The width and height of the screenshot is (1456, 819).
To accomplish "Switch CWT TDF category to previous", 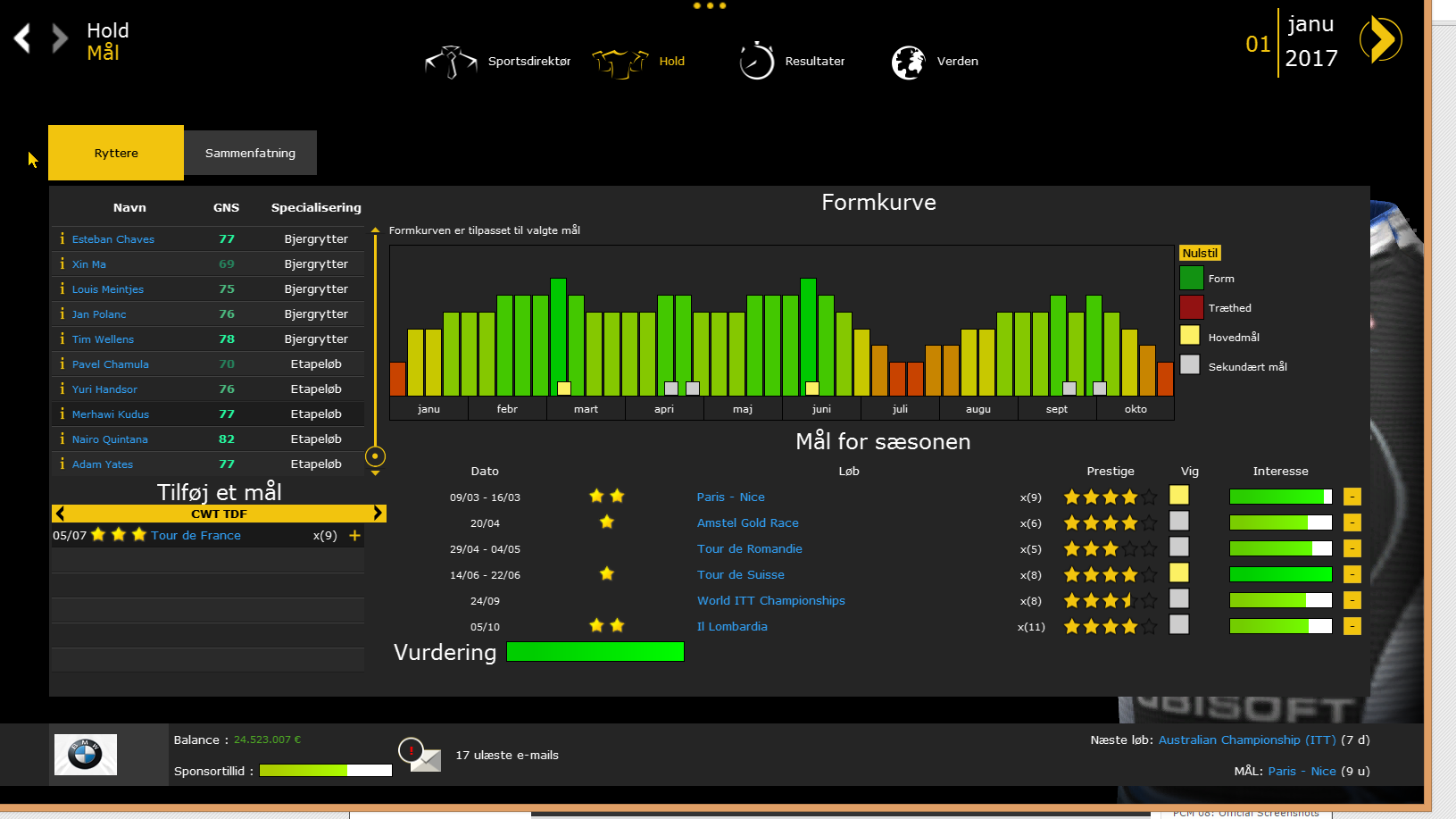I will tap(60, 514).
